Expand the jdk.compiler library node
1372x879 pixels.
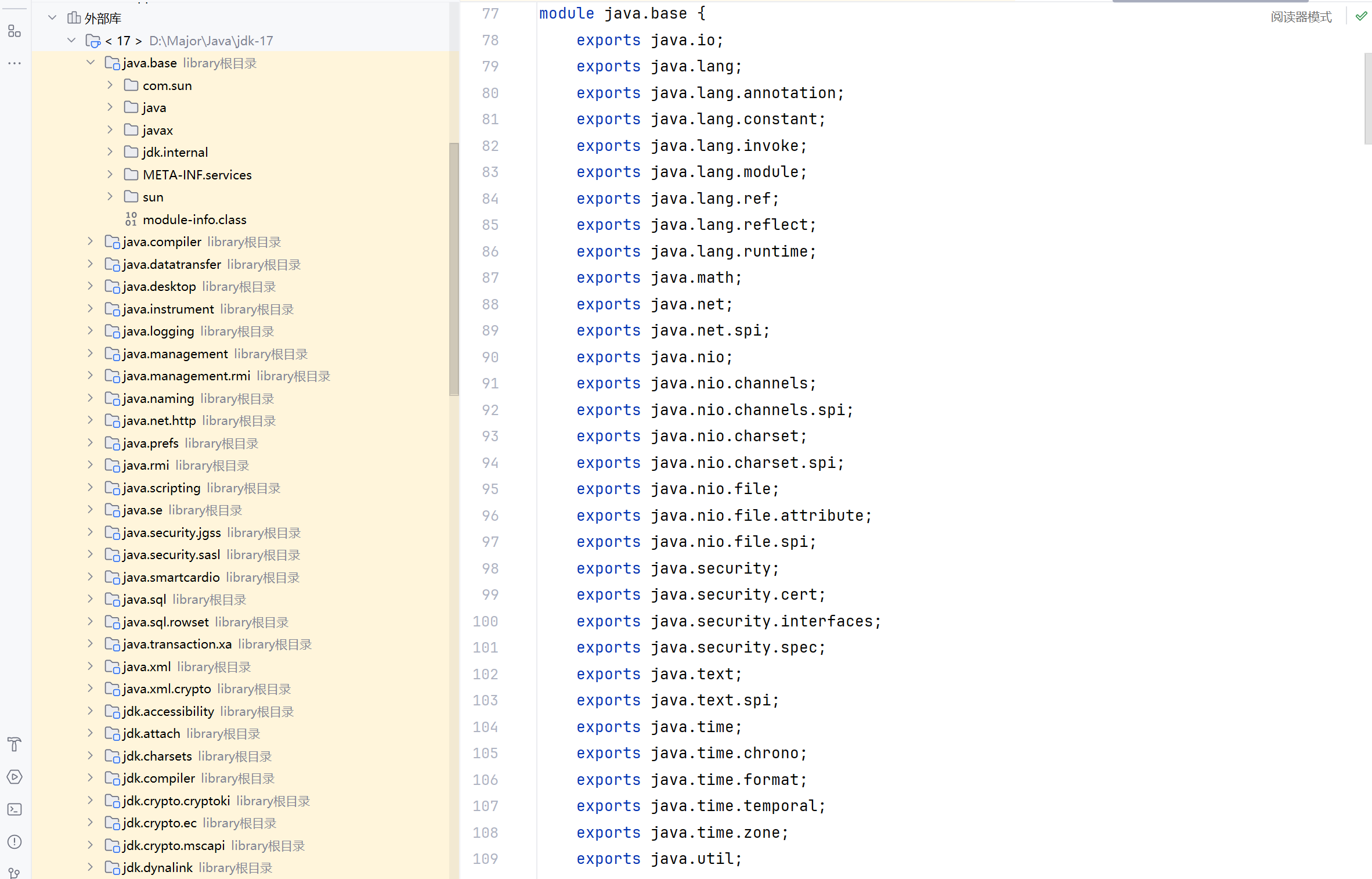click(91, 778)
